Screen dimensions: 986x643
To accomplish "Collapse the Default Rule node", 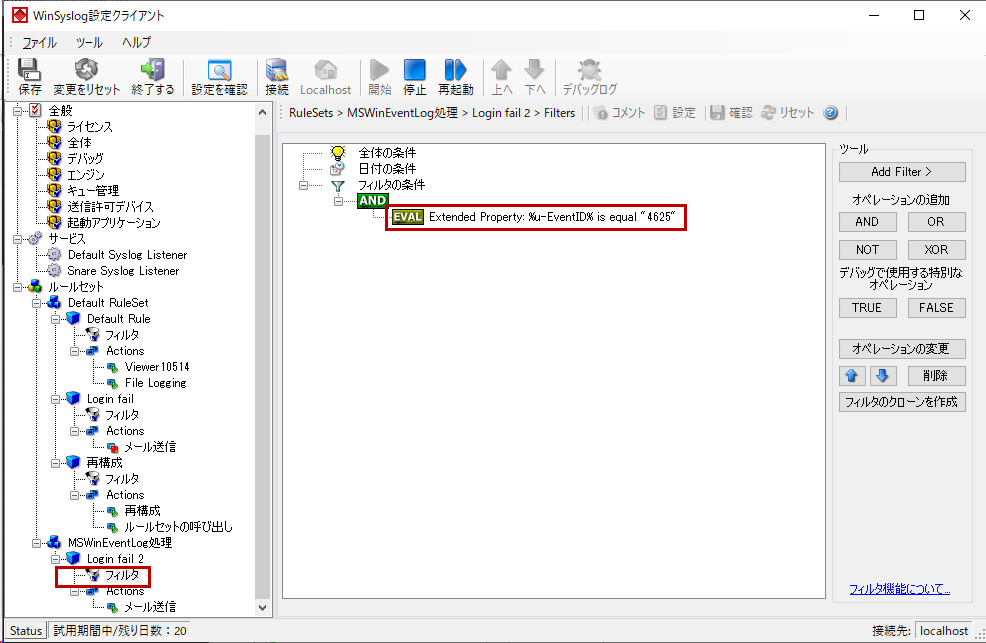I will pyautogui.click(x=55, y=319).
